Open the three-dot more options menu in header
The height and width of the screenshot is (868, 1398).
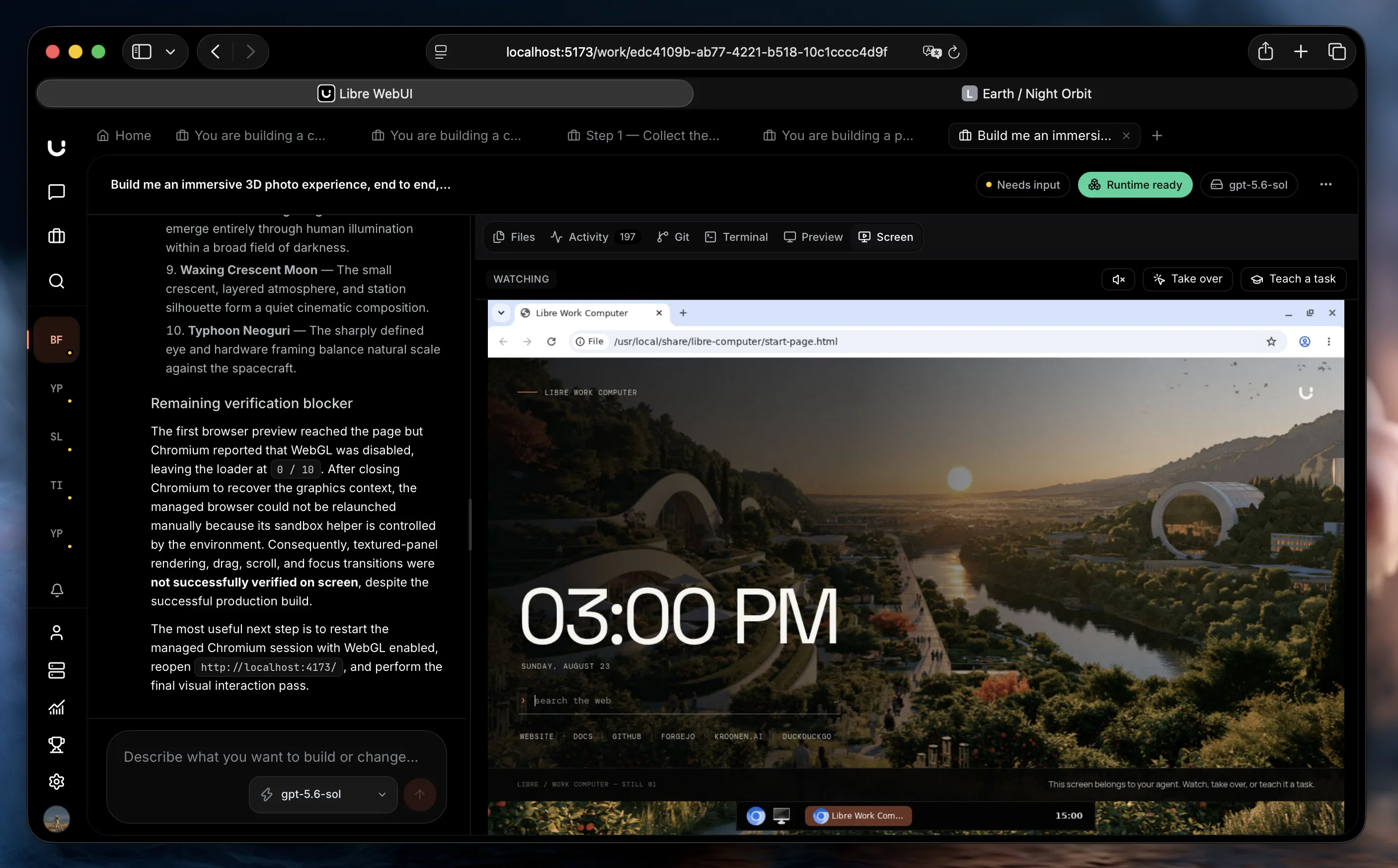pyautogui.click(x=1325, y=184)
